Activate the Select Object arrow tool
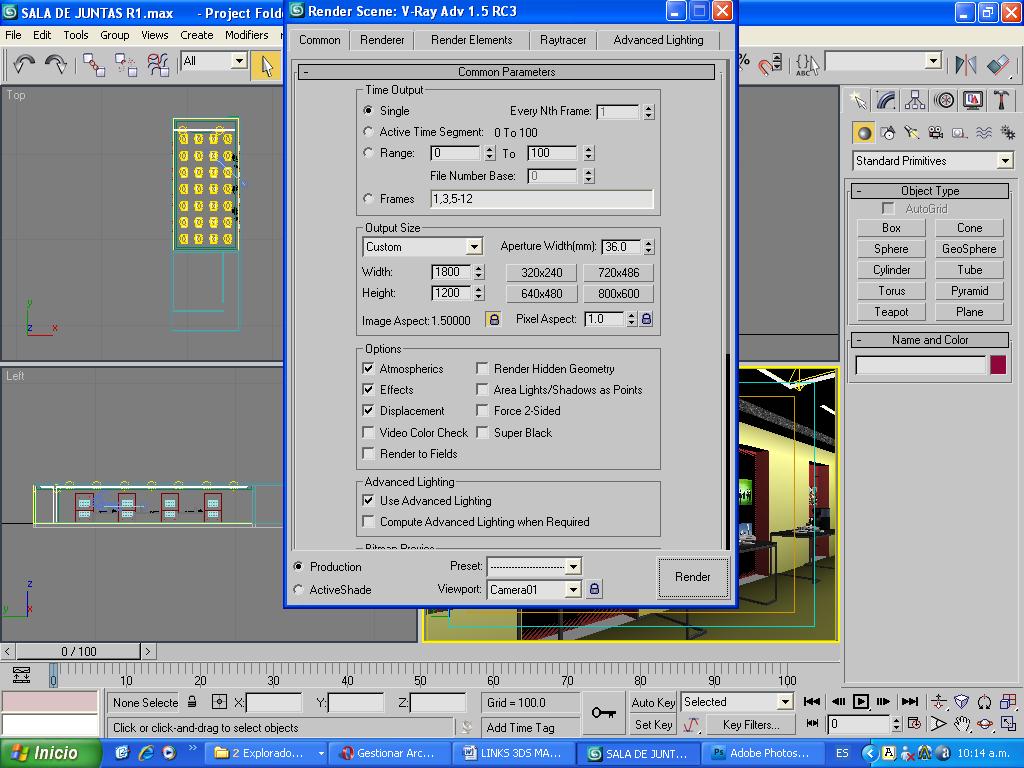This screenshot has height=768, width=1024. pyautogui.click(x=266, y=66)
